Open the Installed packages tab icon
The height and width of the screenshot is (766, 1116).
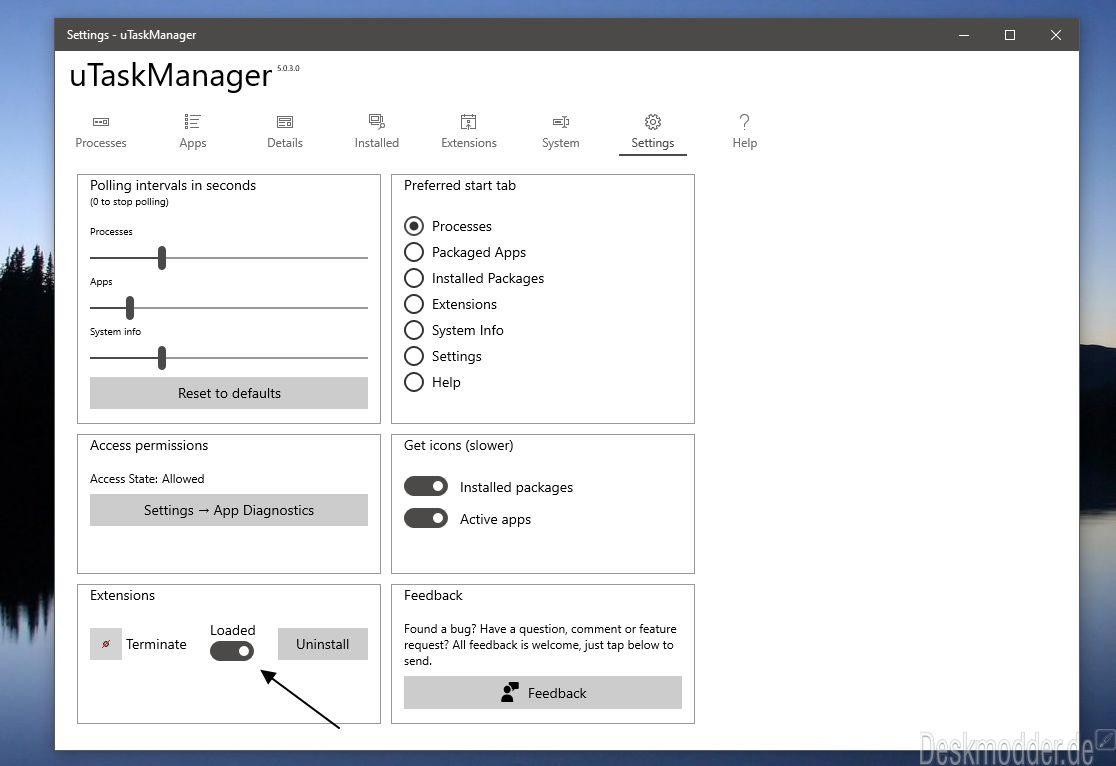pos(377,122)
